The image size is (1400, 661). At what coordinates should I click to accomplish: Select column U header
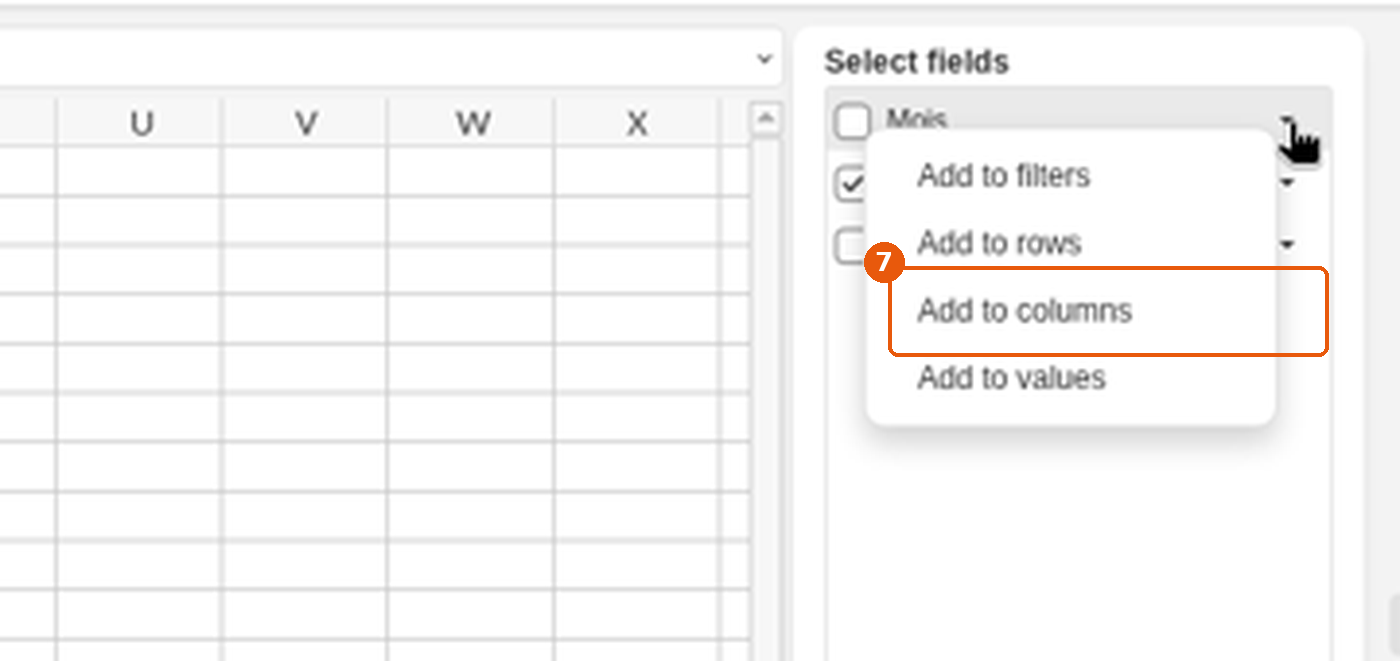pyautogui.click(x=140, y=123)
